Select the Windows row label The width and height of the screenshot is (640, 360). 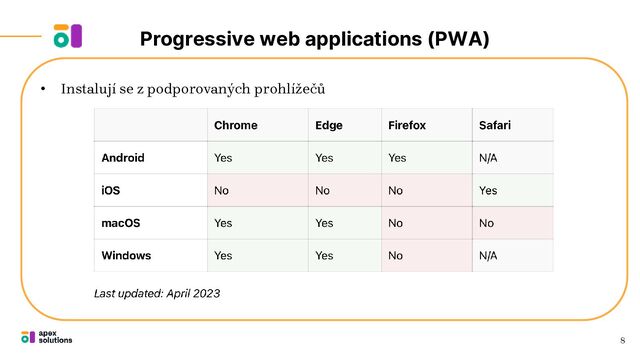coord(126,256)
